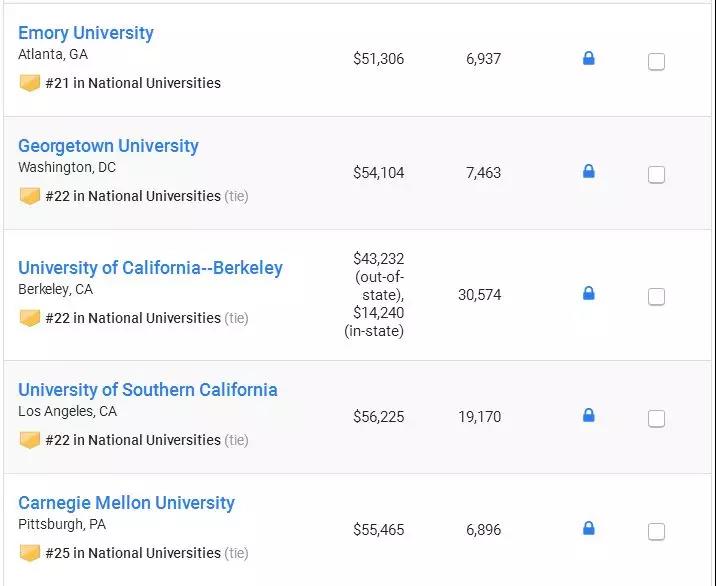Open the Carnegie Mellon University link
The image size is (716, 586).
click(126, 503)
